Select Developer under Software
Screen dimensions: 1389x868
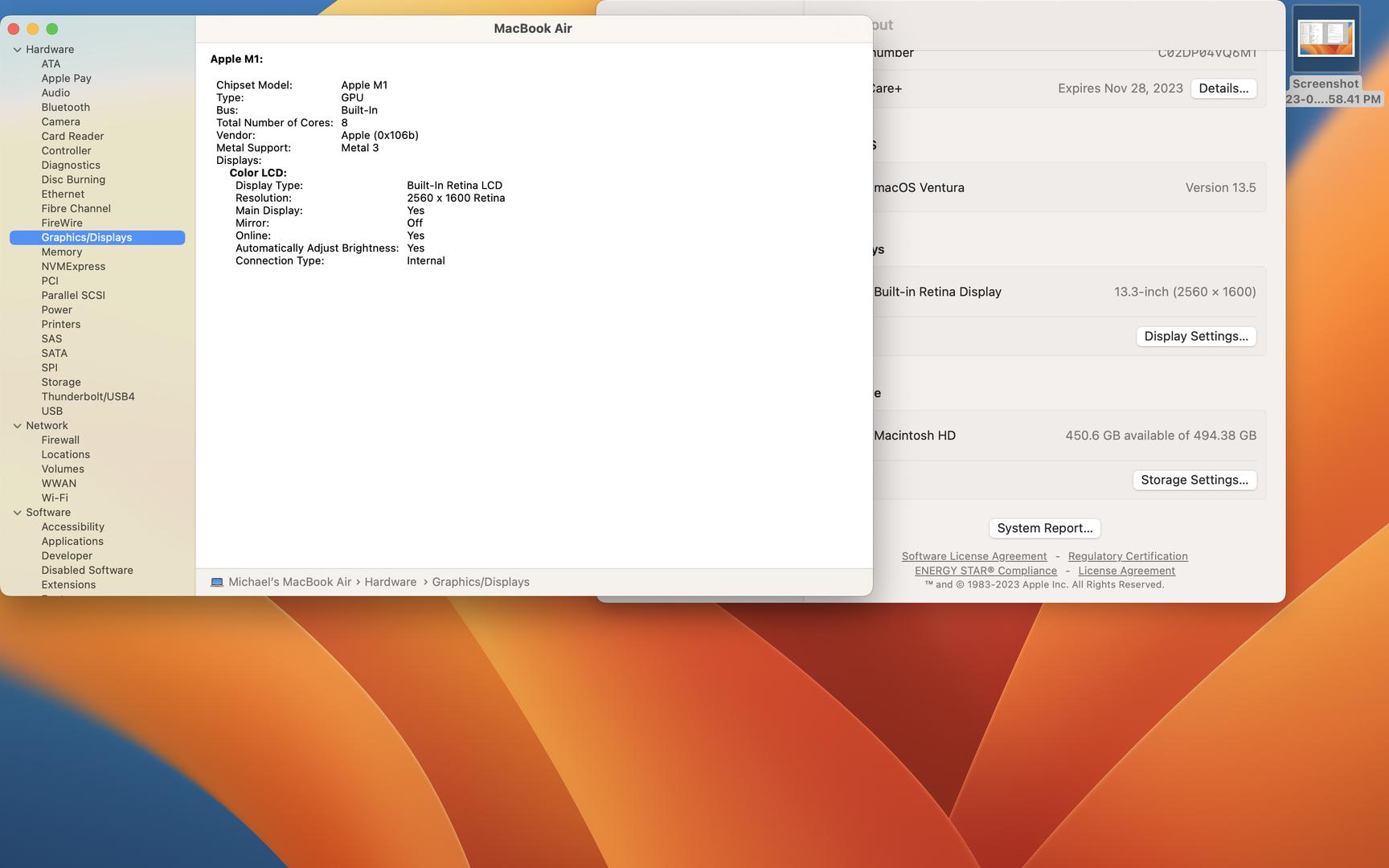pyautogui.click(x=67, y=556)
